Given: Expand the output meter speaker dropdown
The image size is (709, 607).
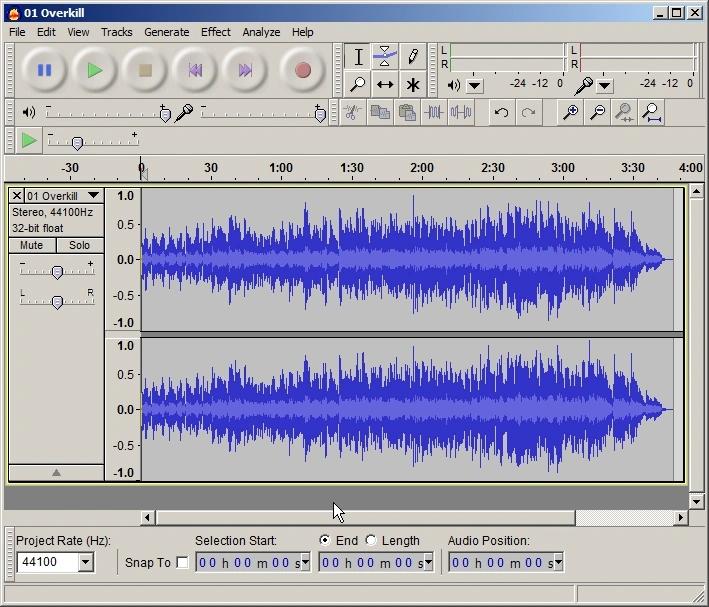Looking at the screenshot, I should (475, 85).
